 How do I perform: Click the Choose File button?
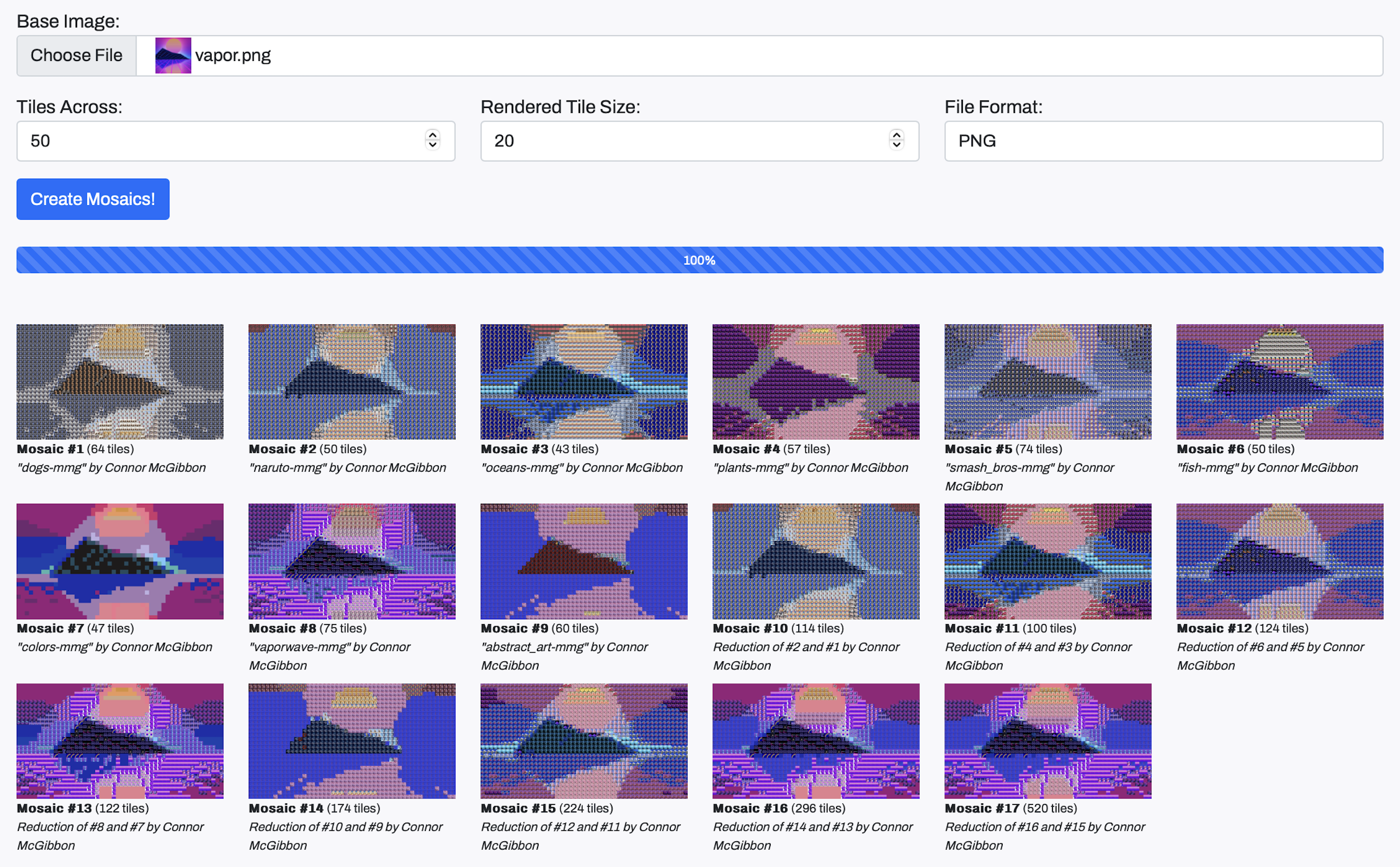[x=76, y=56]
